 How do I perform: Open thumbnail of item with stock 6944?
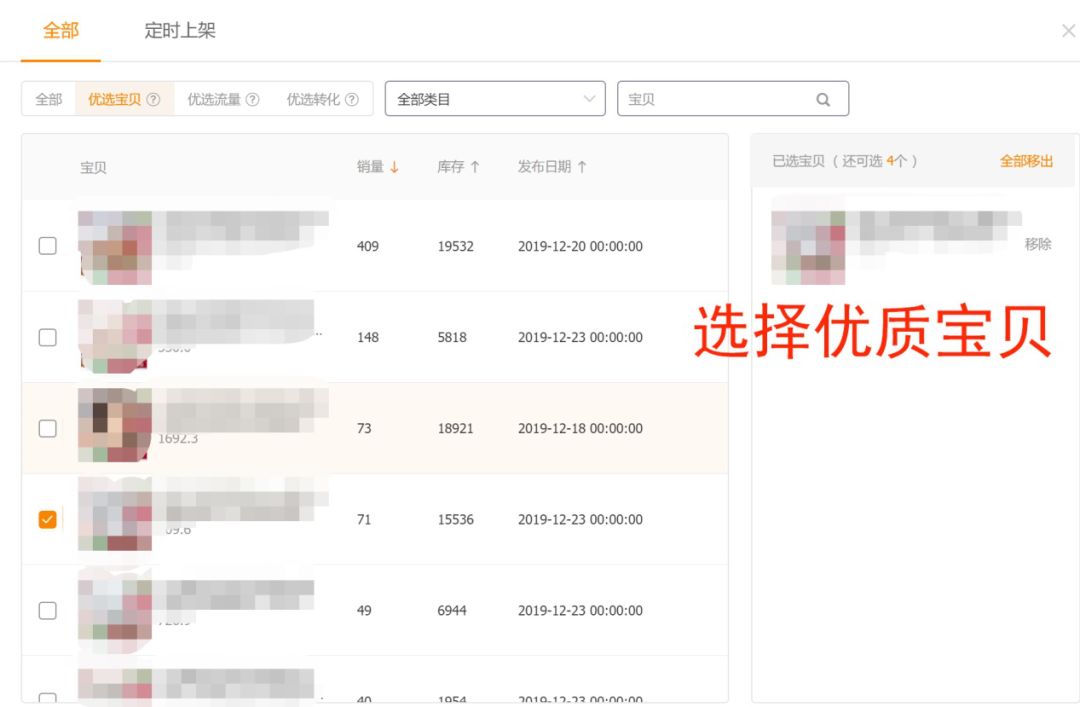coord(115,610)
